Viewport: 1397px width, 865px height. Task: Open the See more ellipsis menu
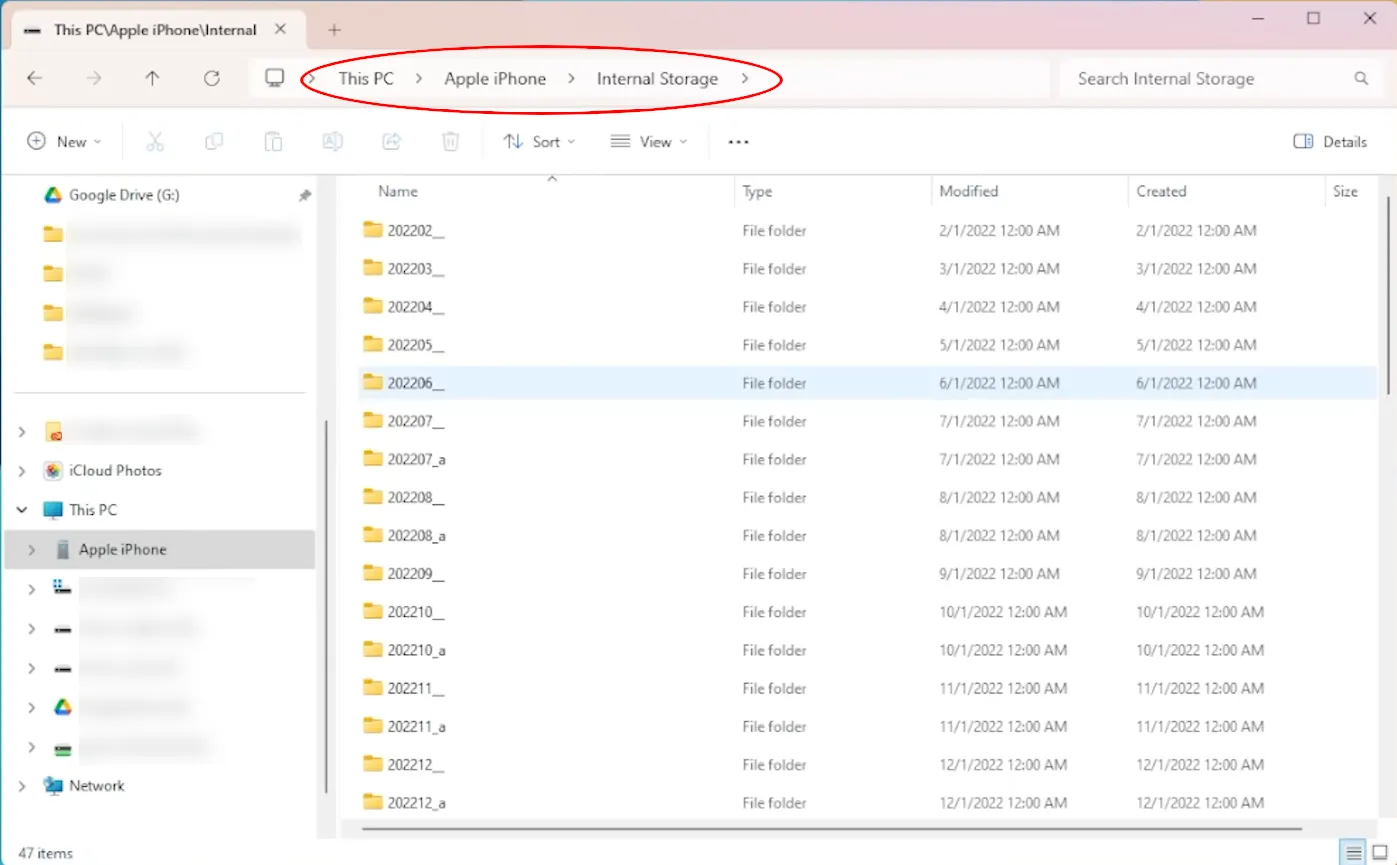738,142
